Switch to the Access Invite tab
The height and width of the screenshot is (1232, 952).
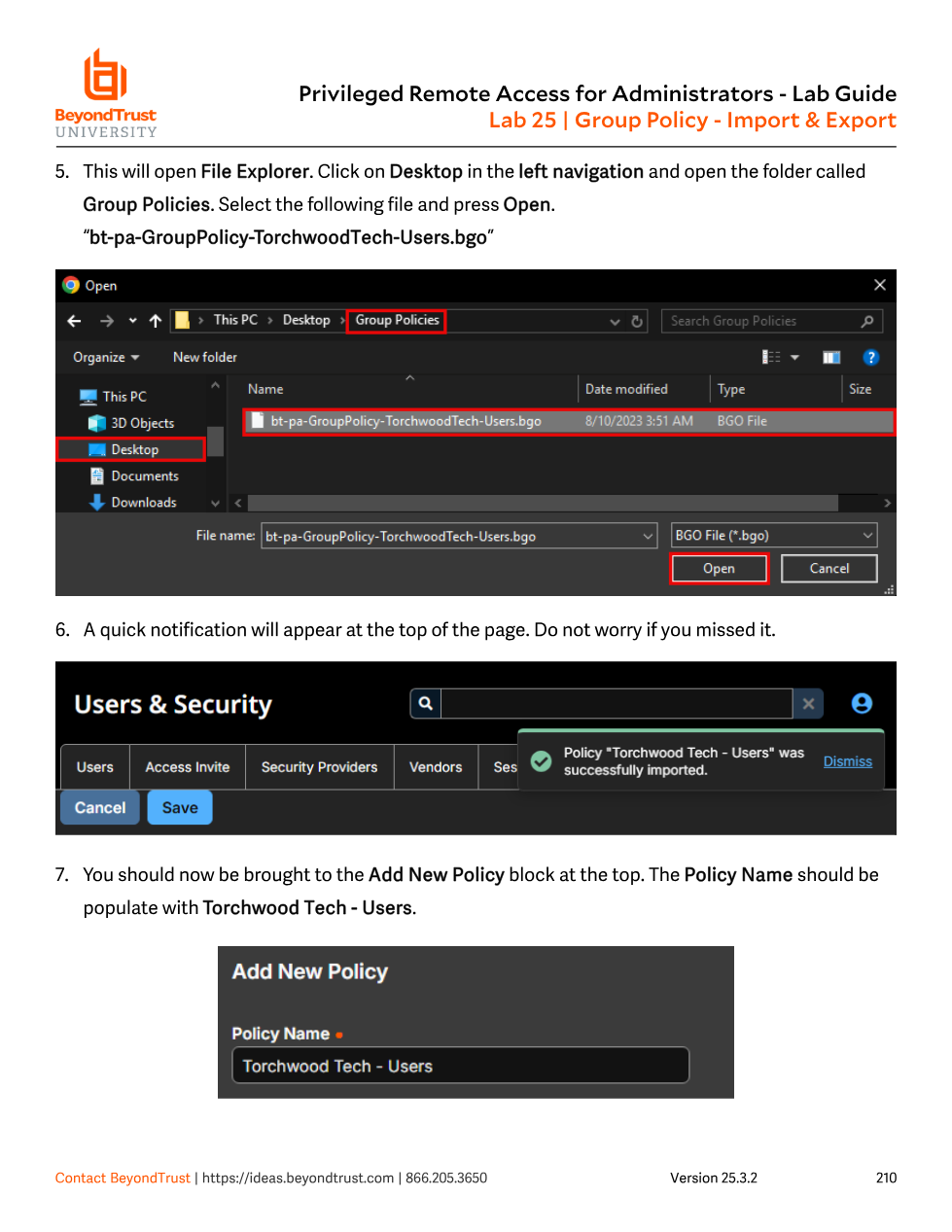point(188,767)
